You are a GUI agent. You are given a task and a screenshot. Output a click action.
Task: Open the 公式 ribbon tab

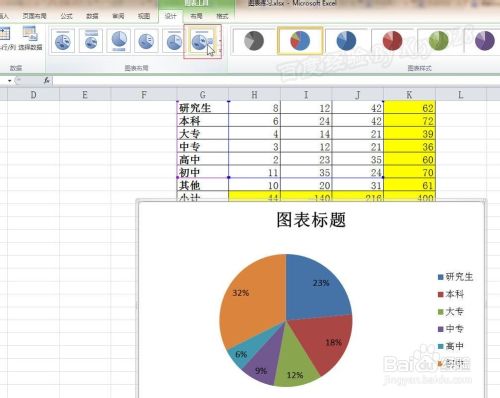click(x=66, y=16)
